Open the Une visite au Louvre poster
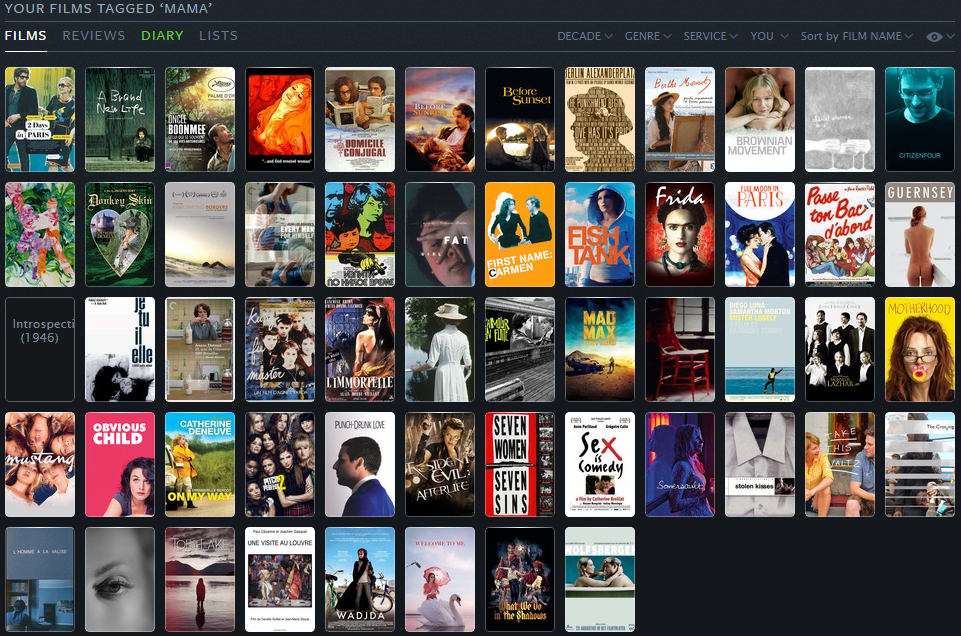 tap(280, 580)
